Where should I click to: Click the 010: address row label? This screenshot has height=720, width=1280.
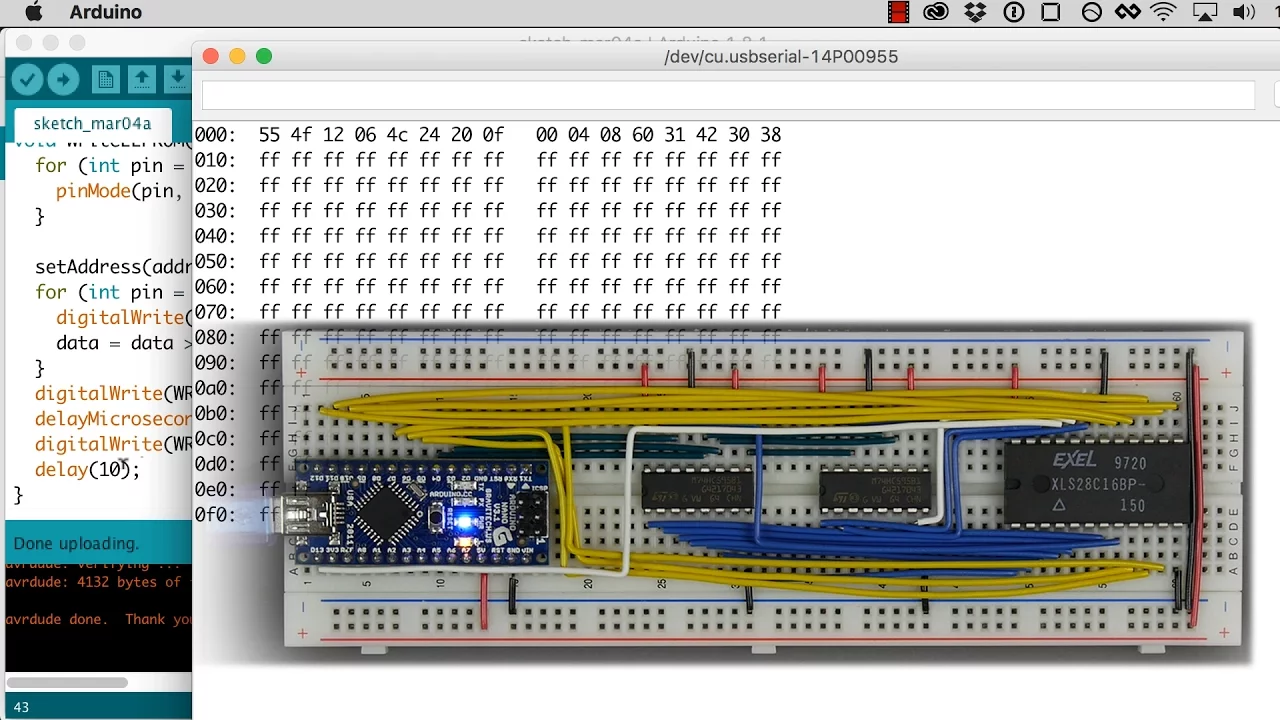[x=215, y=160]
